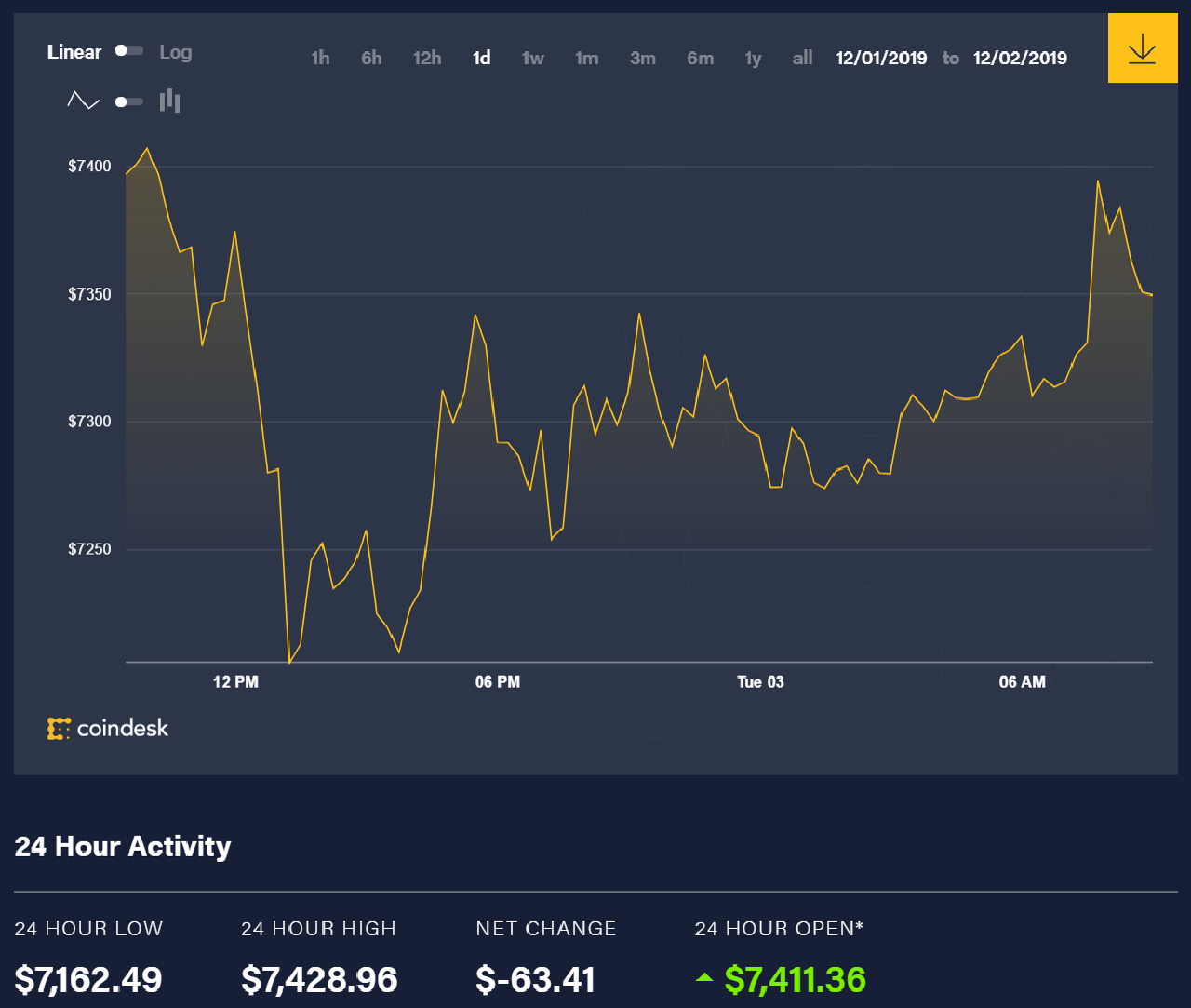
Task: Click the 24 hour open value $7,411.36
Action: click(x=796, y=980)
